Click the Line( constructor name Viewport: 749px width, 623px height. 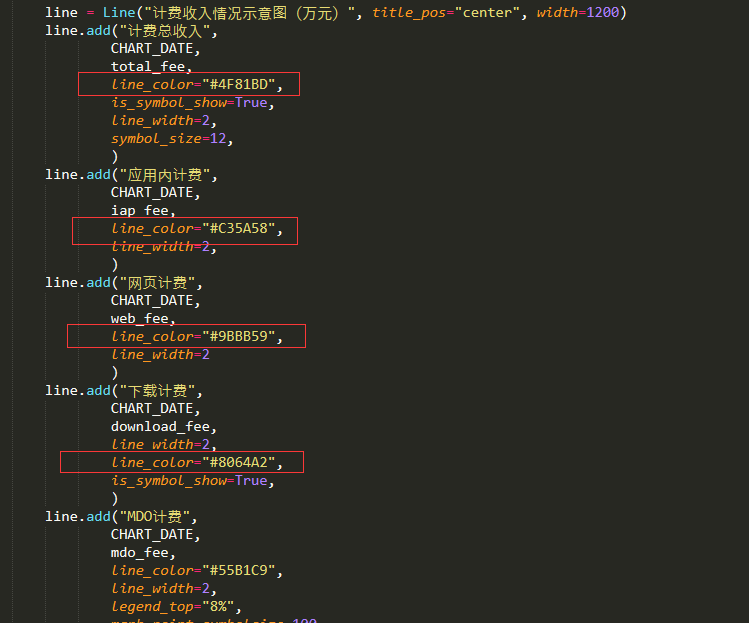coord(119,12)
